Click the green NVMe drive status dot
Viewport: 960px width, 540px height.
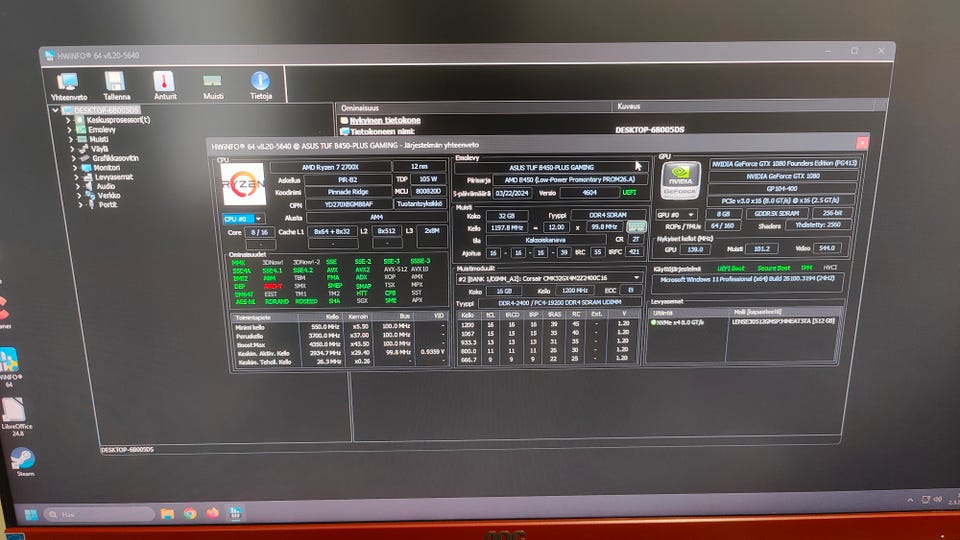[653, 322]
